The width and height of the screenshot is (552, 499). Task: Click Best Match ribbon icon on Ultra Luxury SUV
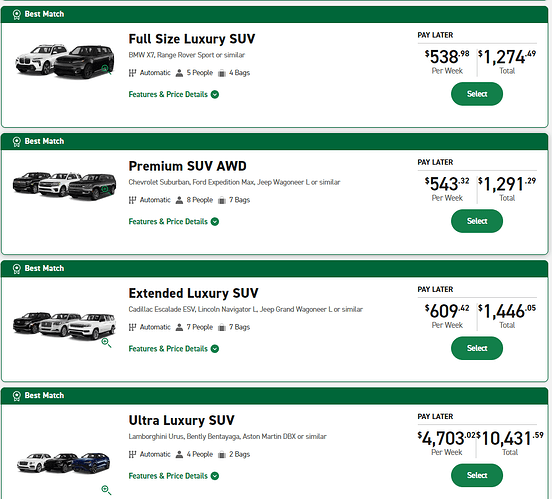tap(17, 396)
